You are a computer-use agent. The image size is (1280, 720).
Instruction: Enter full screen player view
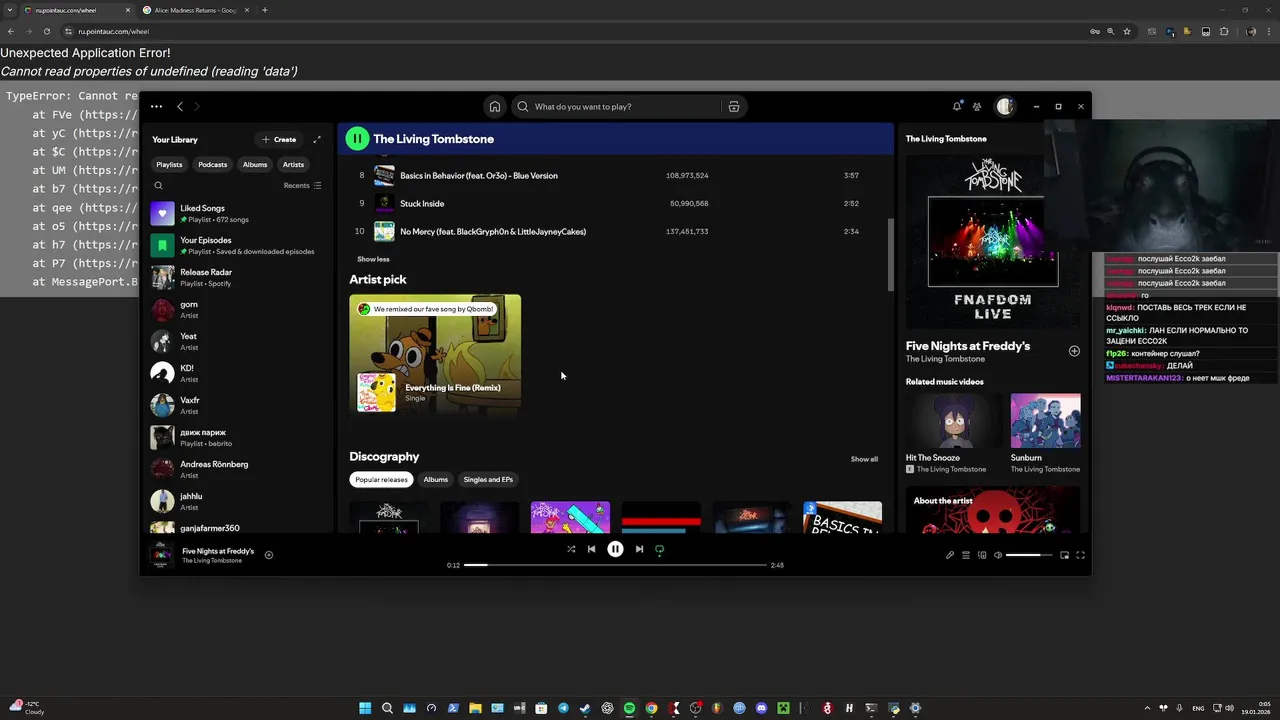coord(1080,555)
